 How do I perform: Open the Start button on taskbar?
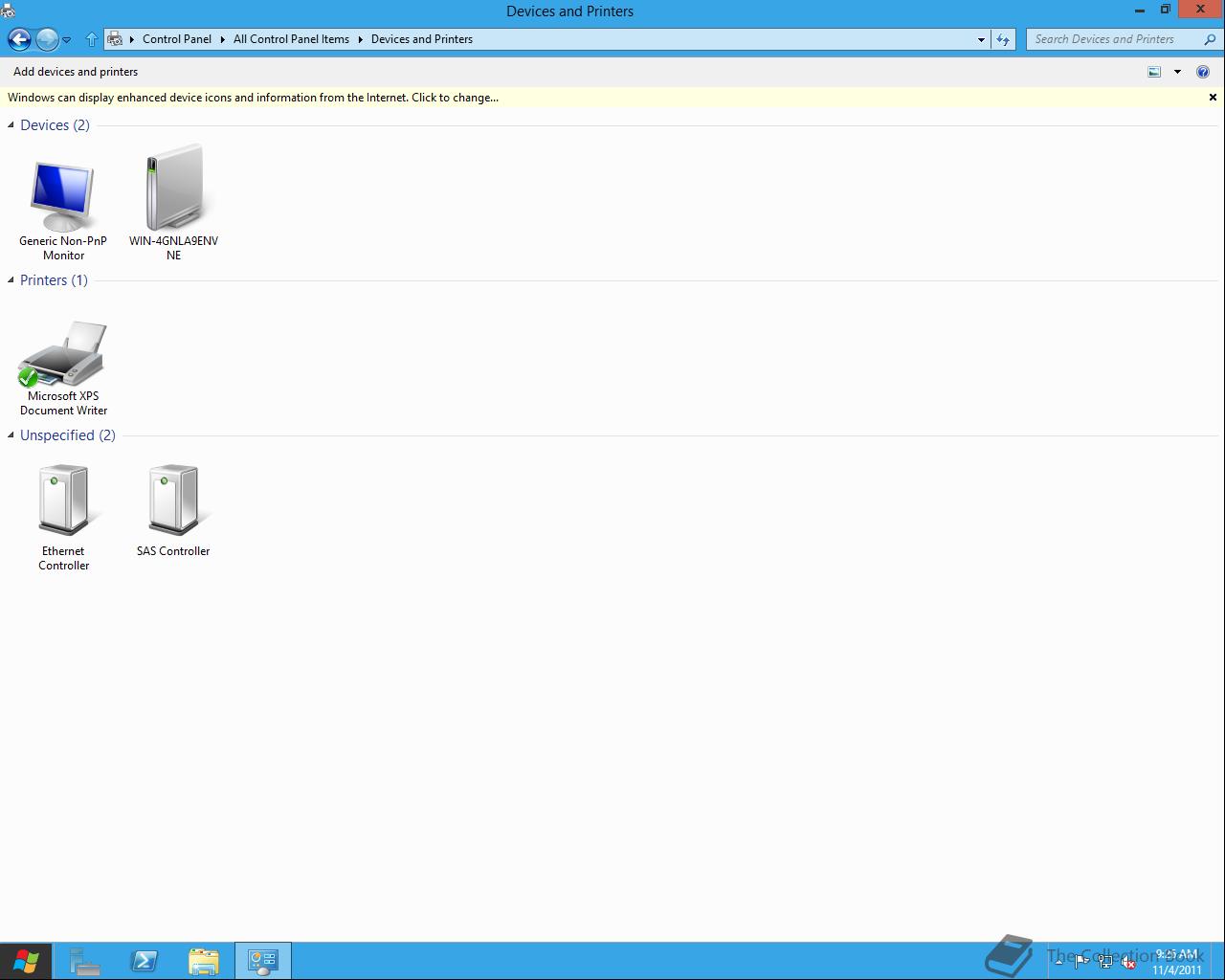(x=25, y=961)
